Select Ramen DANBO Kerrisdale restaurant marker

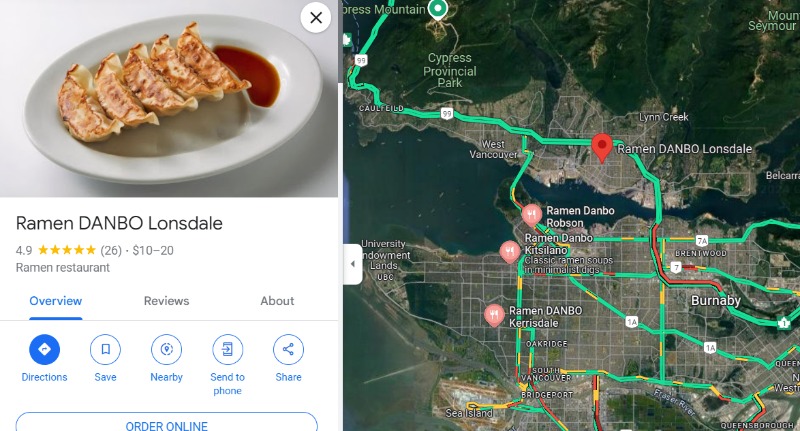(494, 315)
